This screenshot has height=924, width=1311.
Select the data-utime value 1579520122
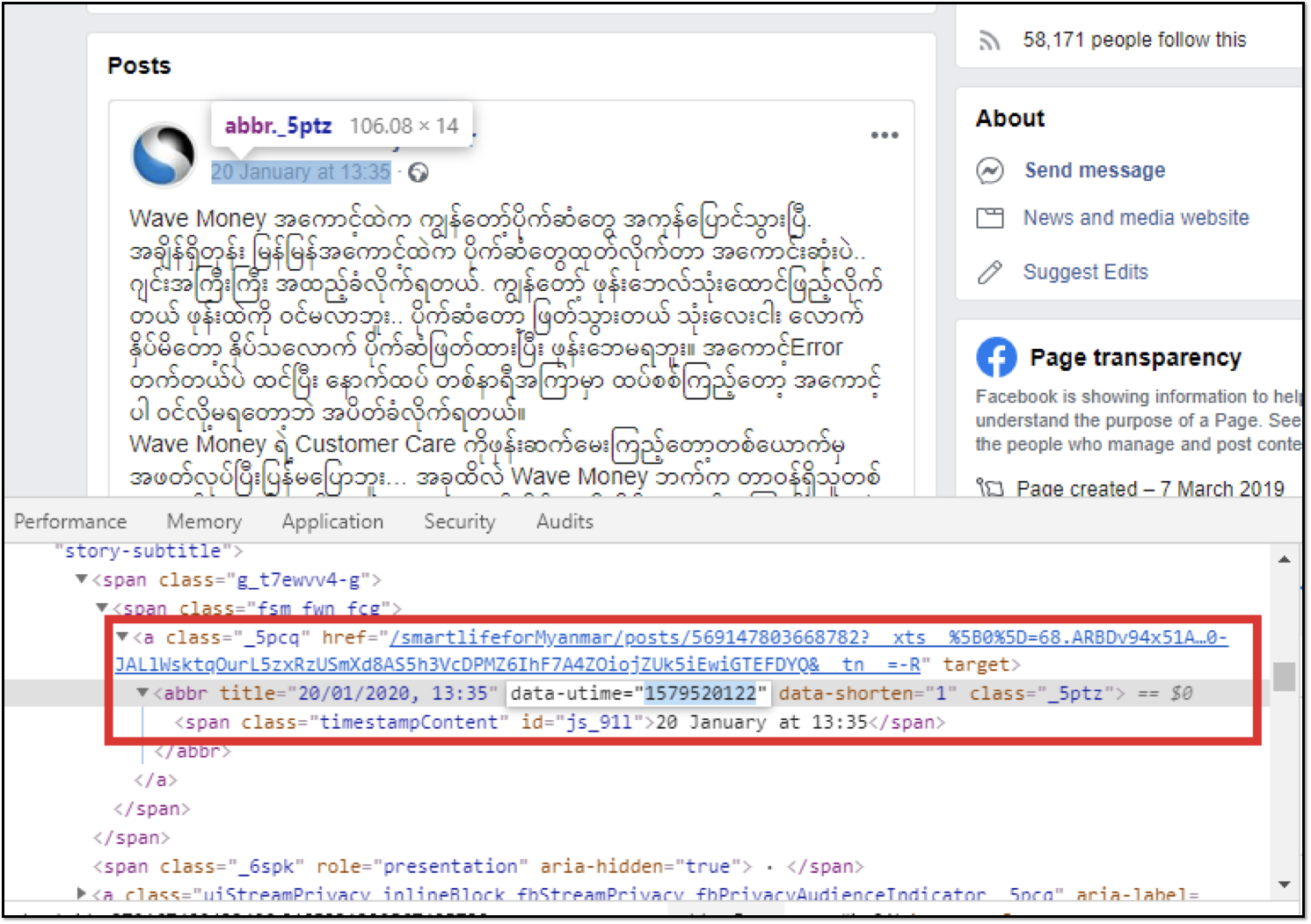pyautogui.click(x=701, y=694)
